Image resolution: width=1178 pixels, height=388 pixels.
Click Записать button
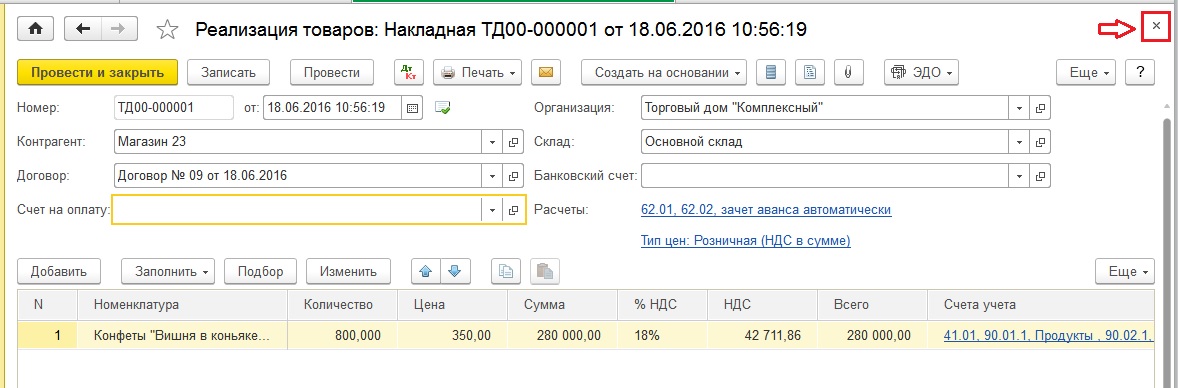tap(228, 73)
